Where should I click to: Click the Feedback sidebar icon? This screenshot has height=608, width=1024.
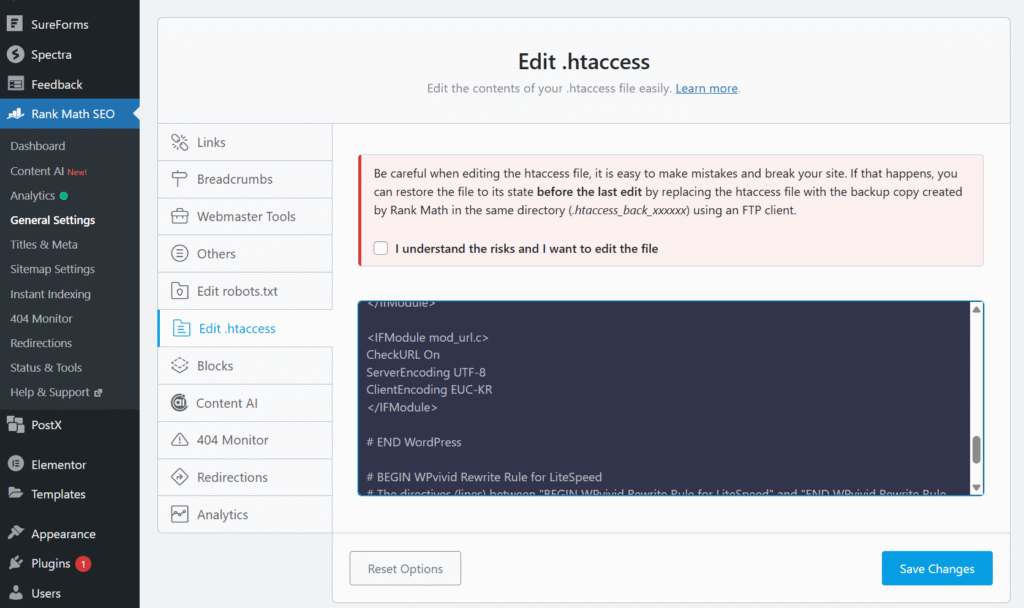(15, 84)
